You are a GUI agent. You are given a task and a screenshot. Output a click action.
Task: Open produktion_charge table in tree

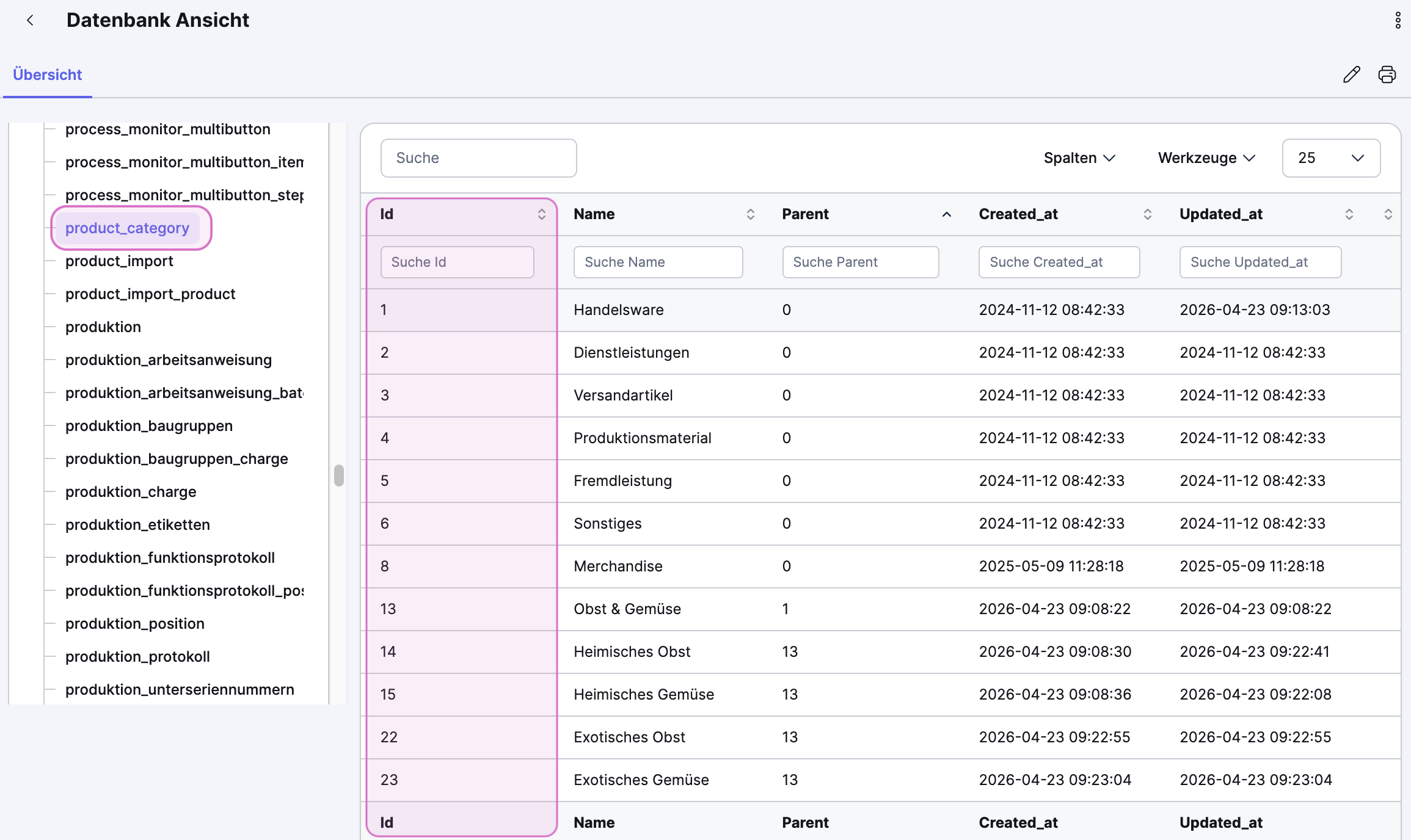tap(131, 492)
